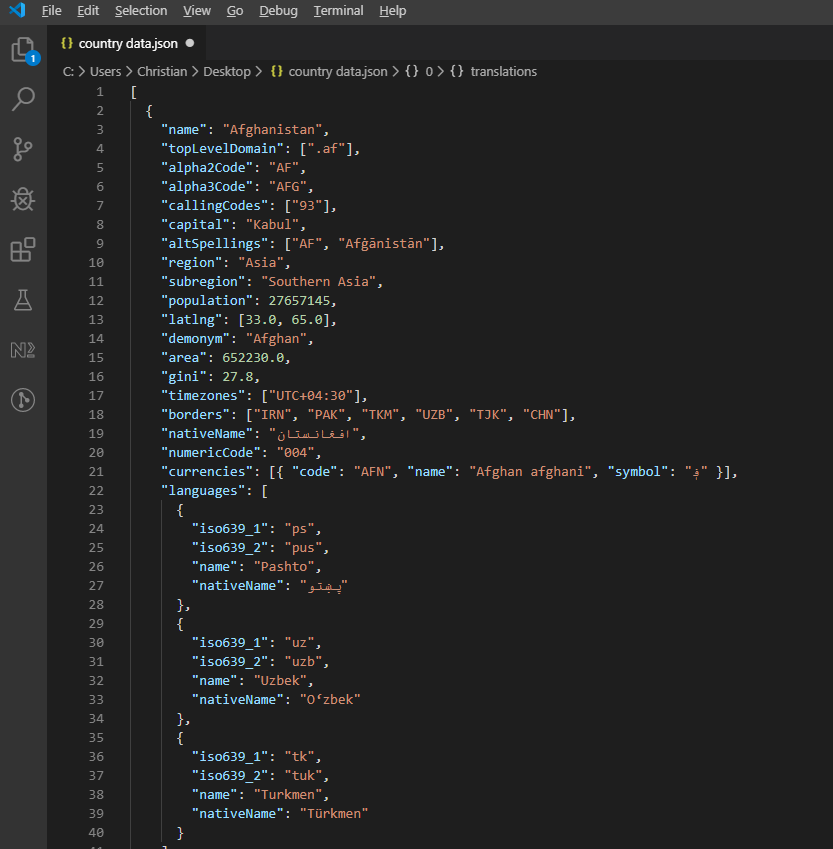Click the "Afghan" demonym value
Viewport: 833px width, 849px height.
[x=276, y=339]
